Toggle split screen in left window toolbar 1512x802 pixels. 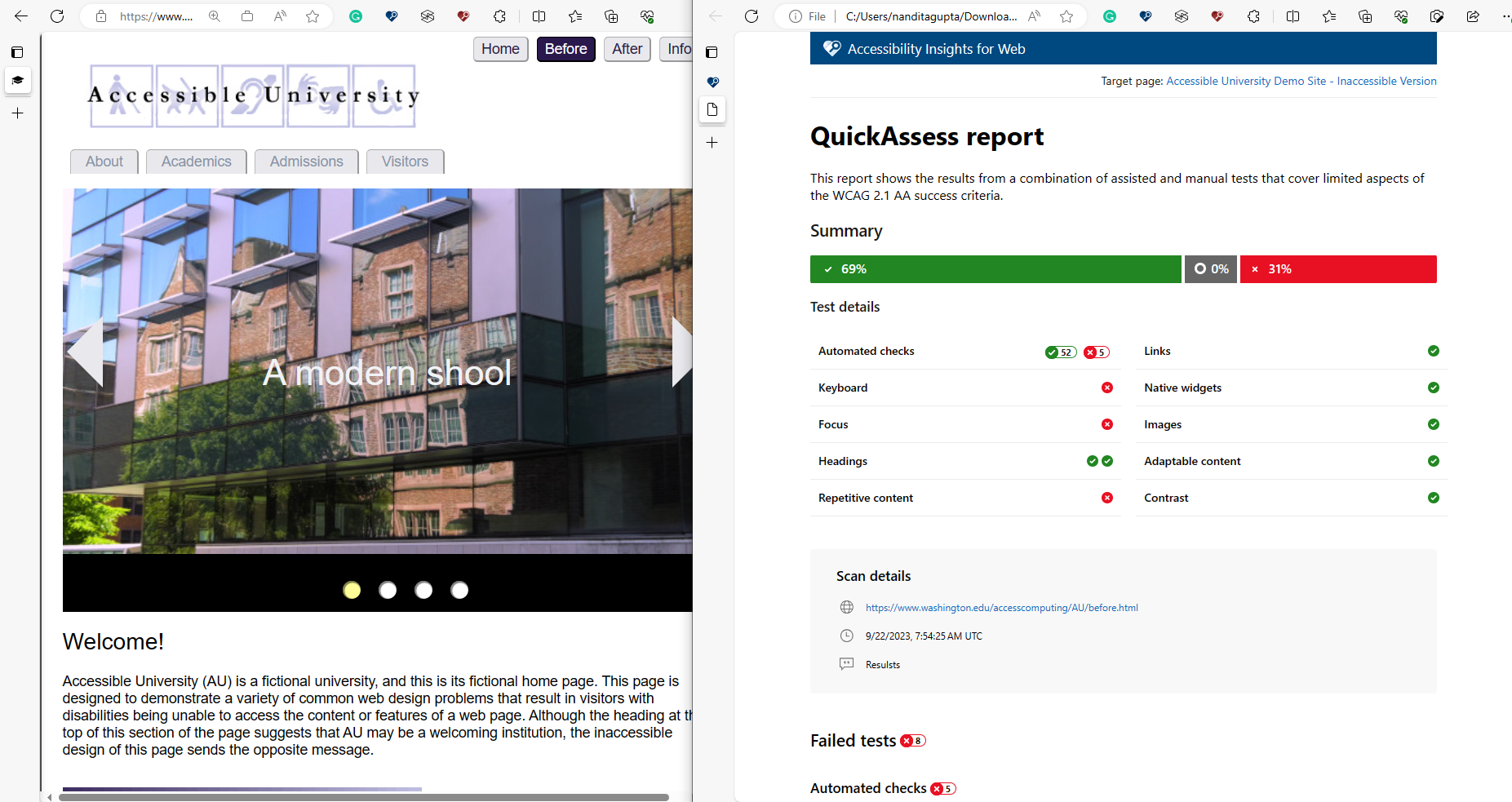tap(539, 16)
